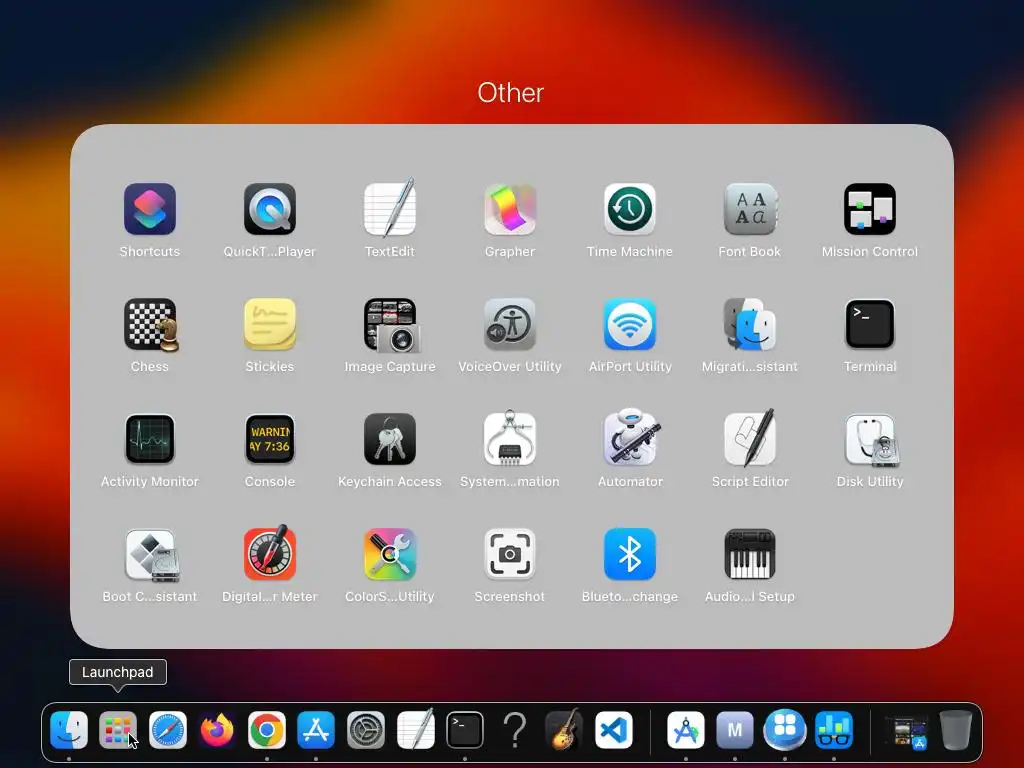The image size is (1024, 768).
Task: Open Terminal from the Dock
Action: (x=465, y=729)
